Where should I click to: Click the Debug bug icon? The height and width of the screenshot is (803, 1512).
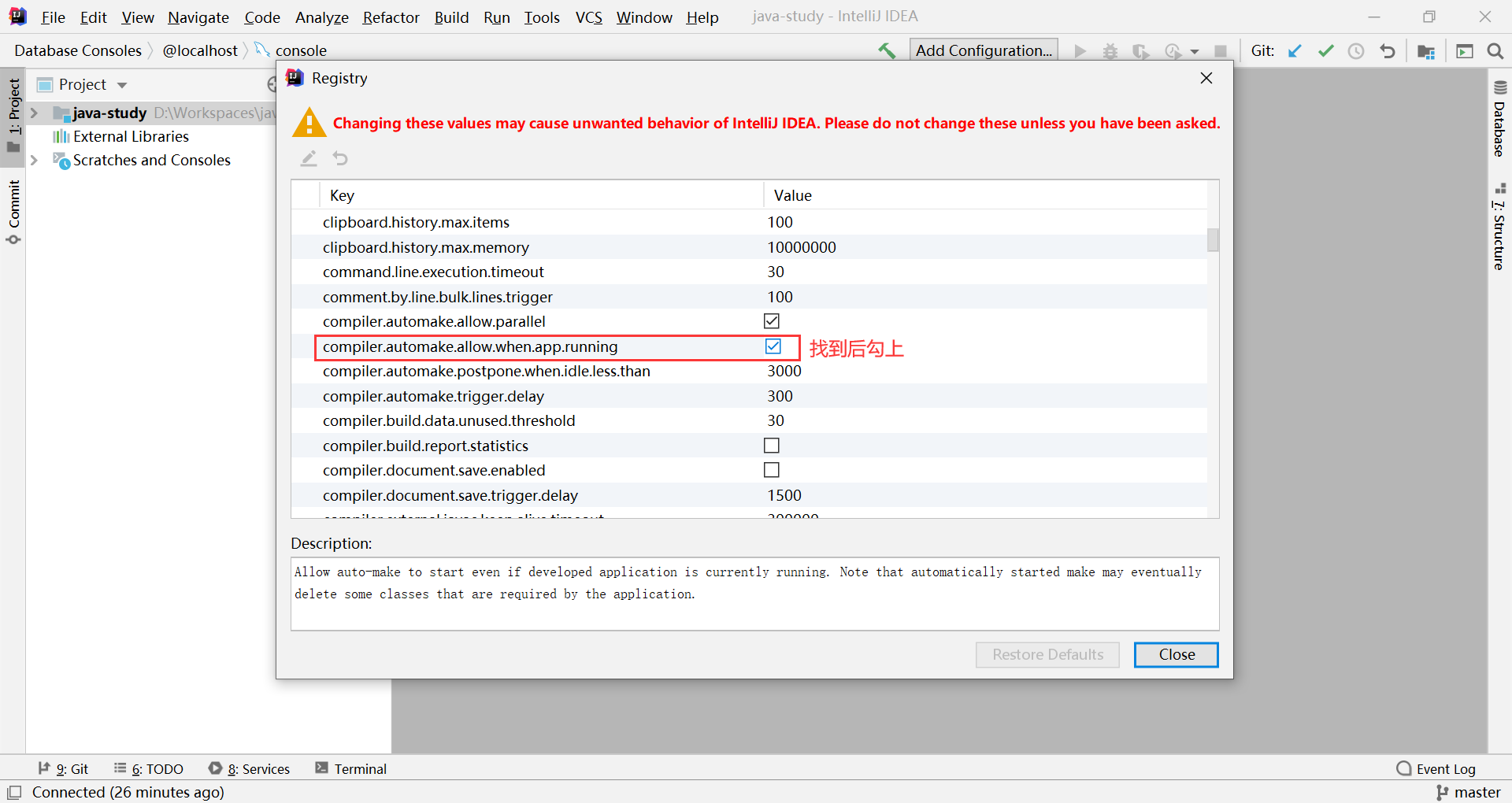[1110, 51]
